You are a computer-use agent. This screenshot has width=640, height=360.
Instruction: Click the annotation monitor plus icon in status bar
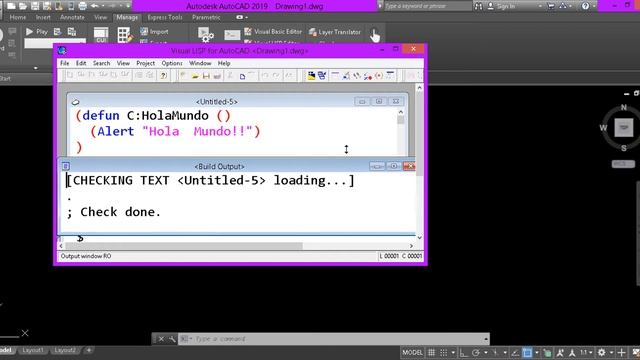pos(621,352)
